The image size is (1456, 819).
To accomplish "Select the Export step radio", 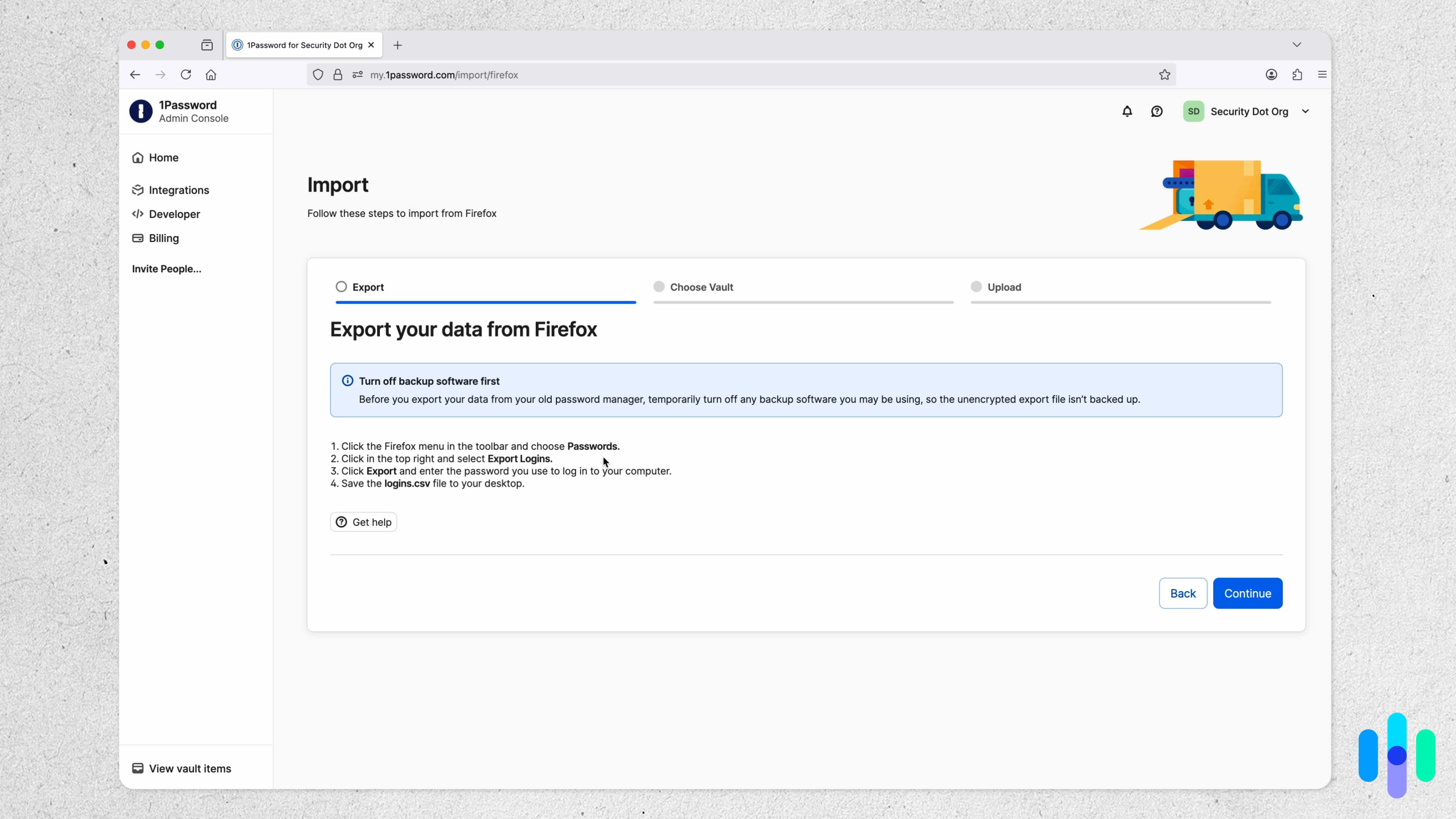I will (341, 287).
